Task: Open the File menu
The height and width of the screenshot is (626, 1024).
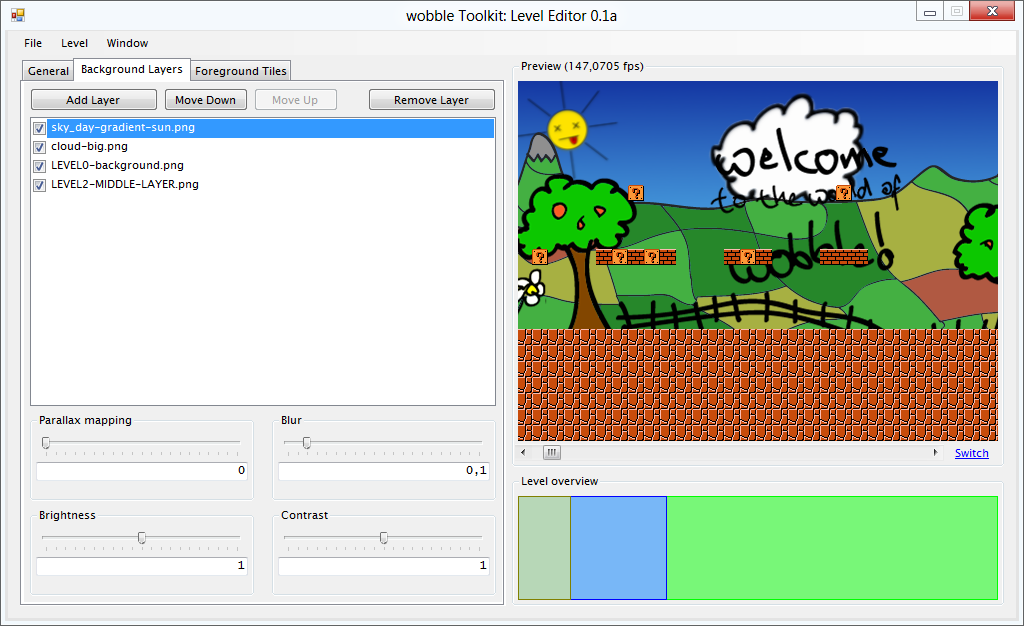Action: click(x=33, y=43)
